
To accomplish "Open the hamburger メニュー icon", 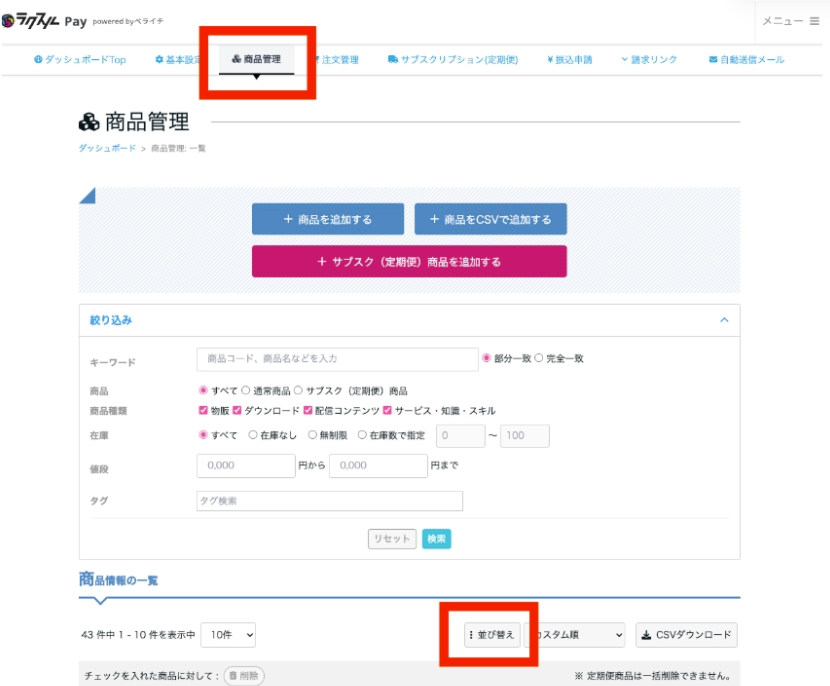I will pyautogui.click(x=814, y=21).
